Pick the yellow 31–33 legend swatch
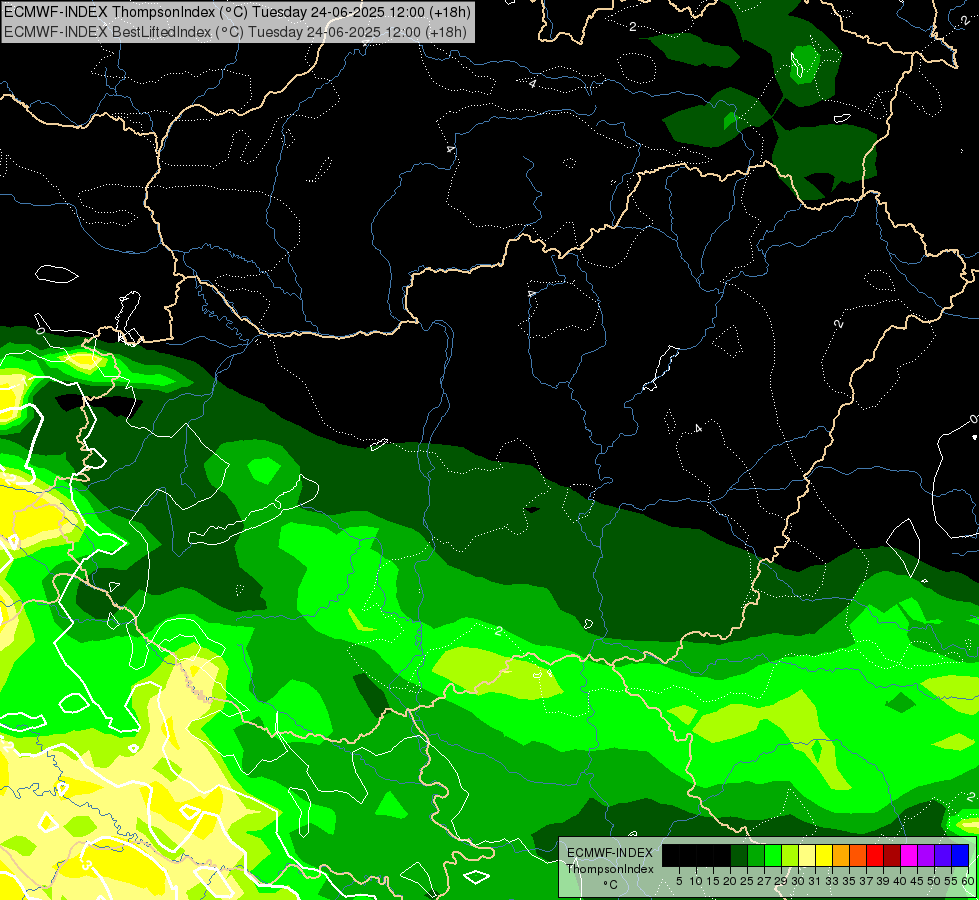979x900 pixels. pyautogui.click(x=824, y=855)
